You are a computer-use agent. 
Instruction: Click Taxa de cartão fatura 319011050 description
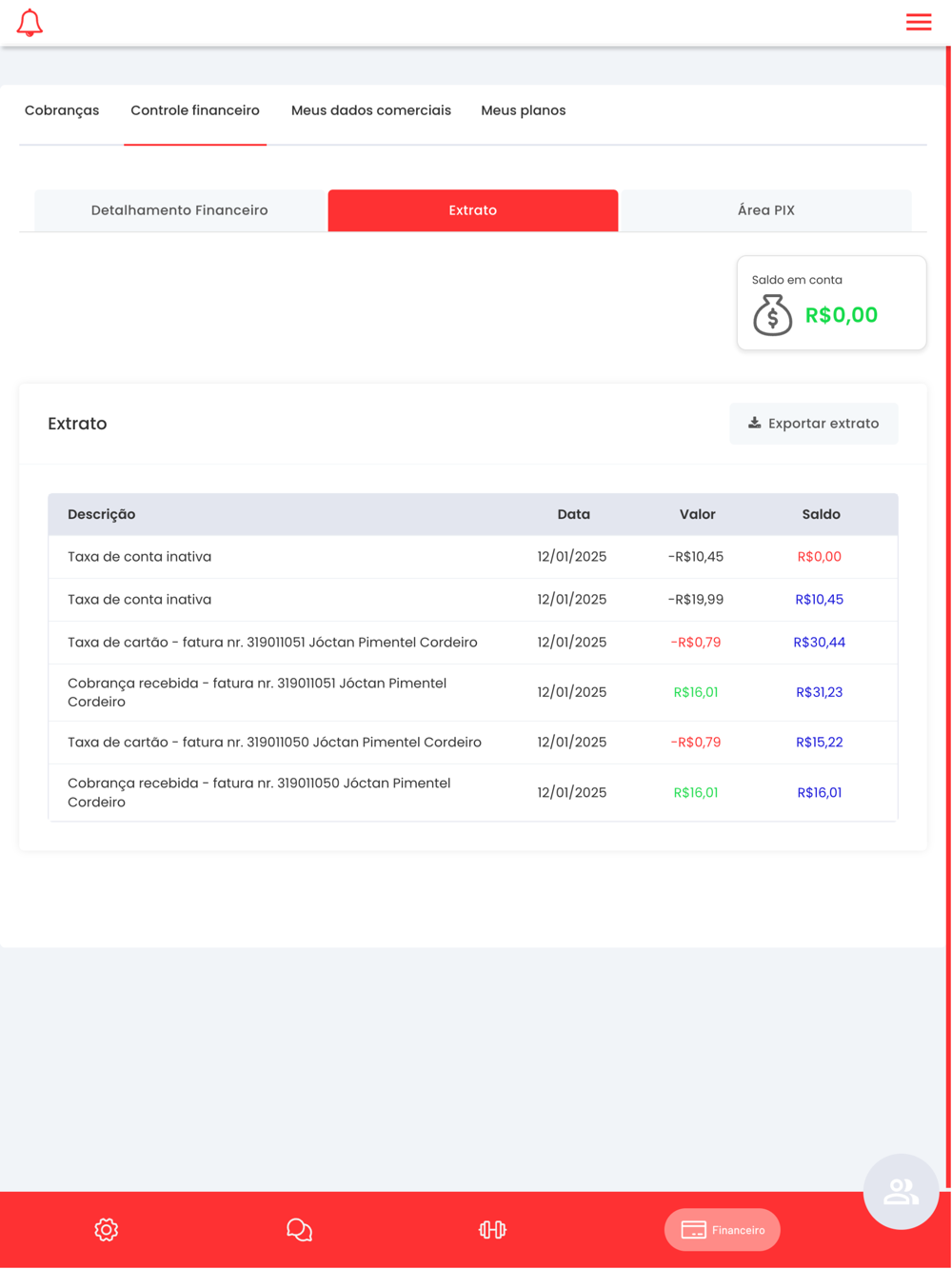click(274, 743)
